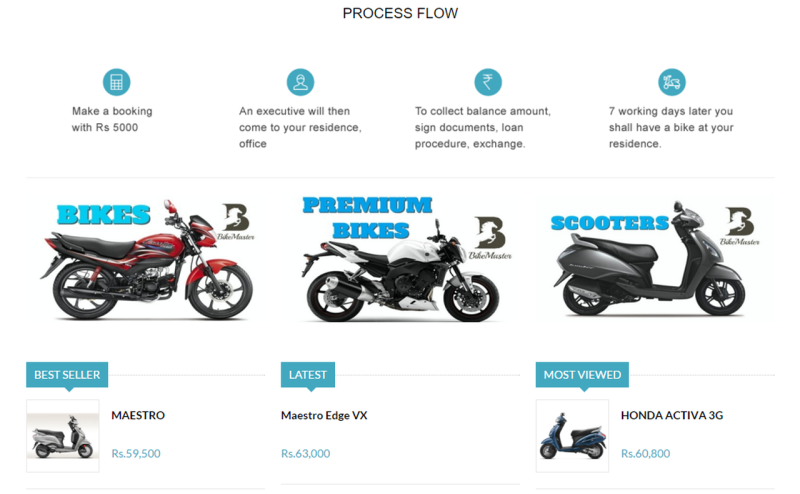Viewport: 800px width, 494px height.
Task: Click BikeMaster logo on Scooters banner
Action: pyautogui.click(x=739, y=226)
